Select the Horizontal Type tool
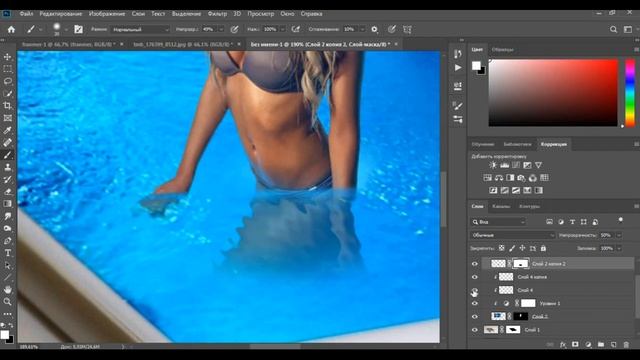Screen dimensions: 640x360 point(7,253)
